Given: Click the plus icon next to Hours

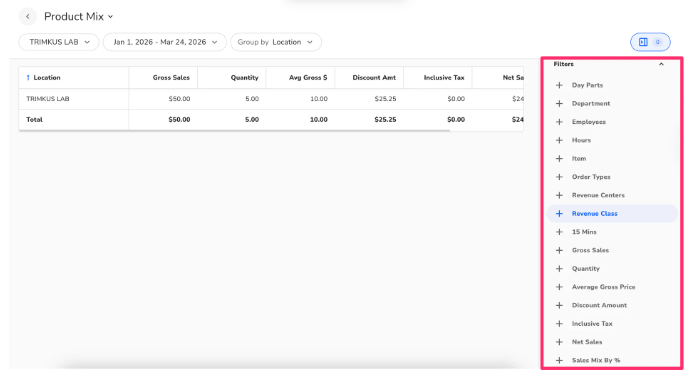Looking at the screenshot, I should pyautogui.click(x=559, y=140).
